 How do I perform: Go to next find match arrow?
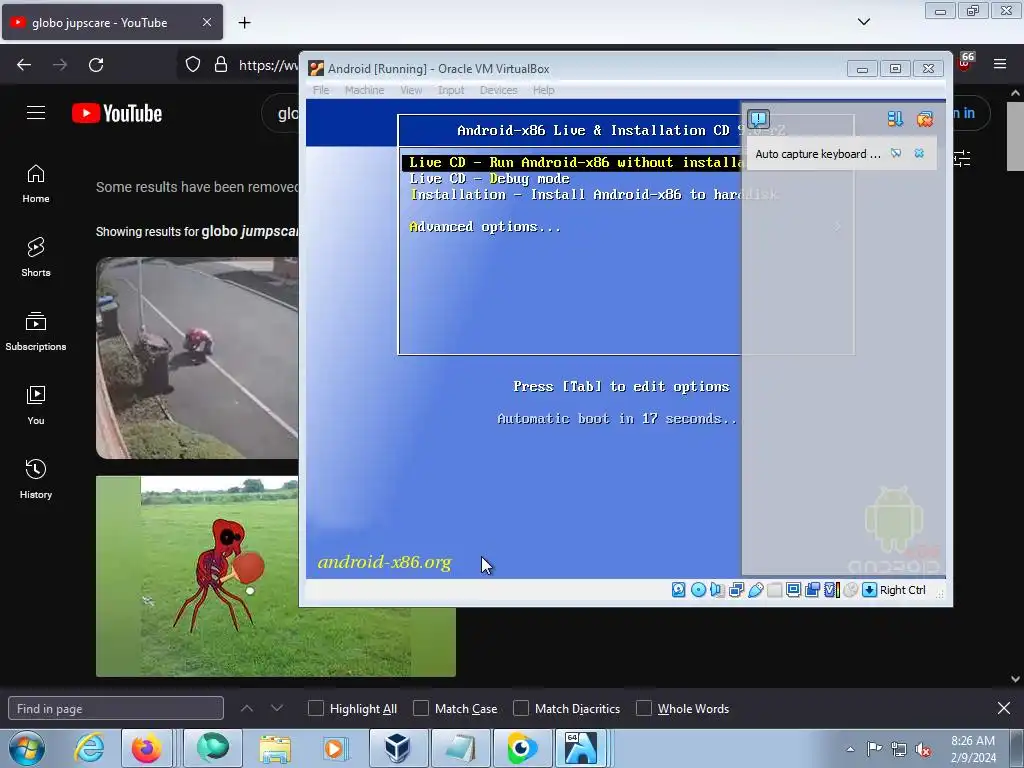(277, 708)
